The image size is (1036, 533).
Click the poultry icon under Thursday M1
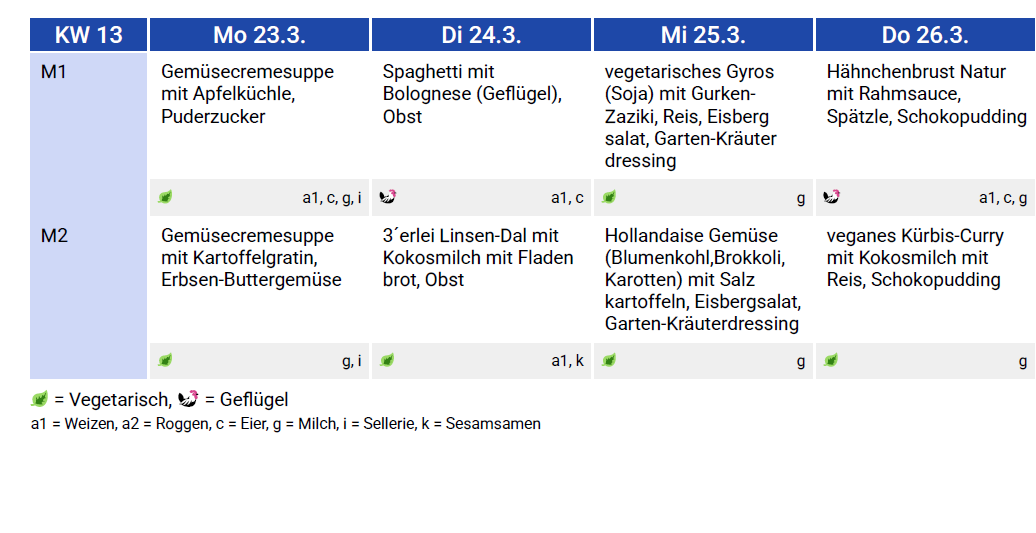point(831,197)
